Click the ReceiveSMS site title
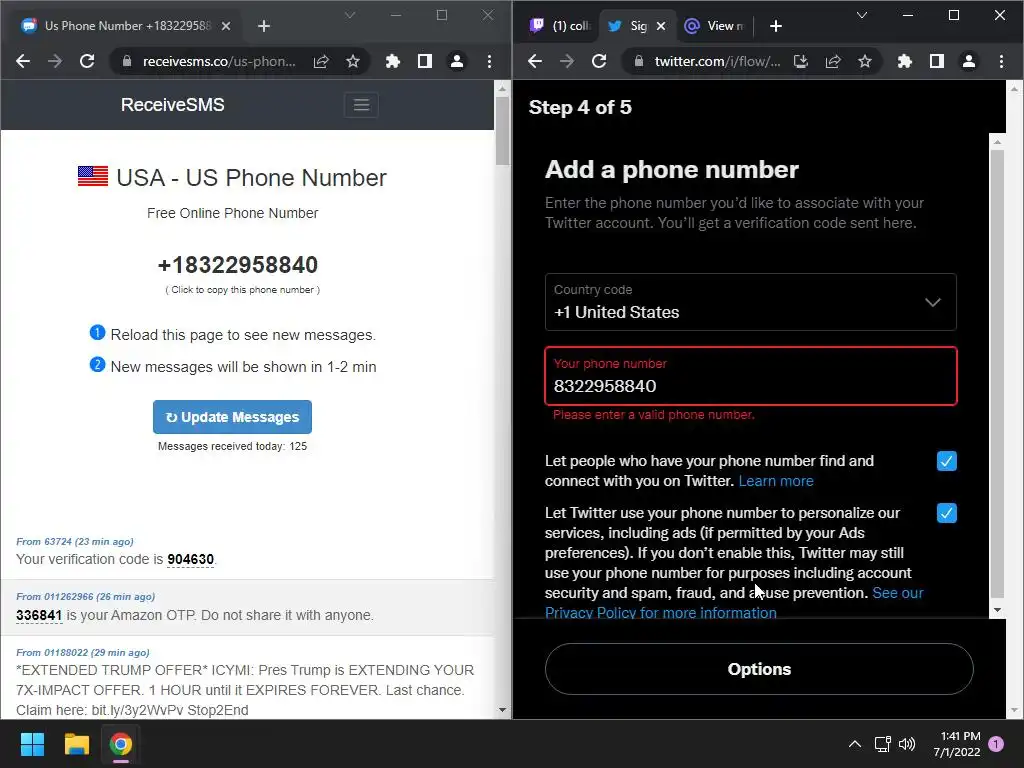 (x=172, y=104)
